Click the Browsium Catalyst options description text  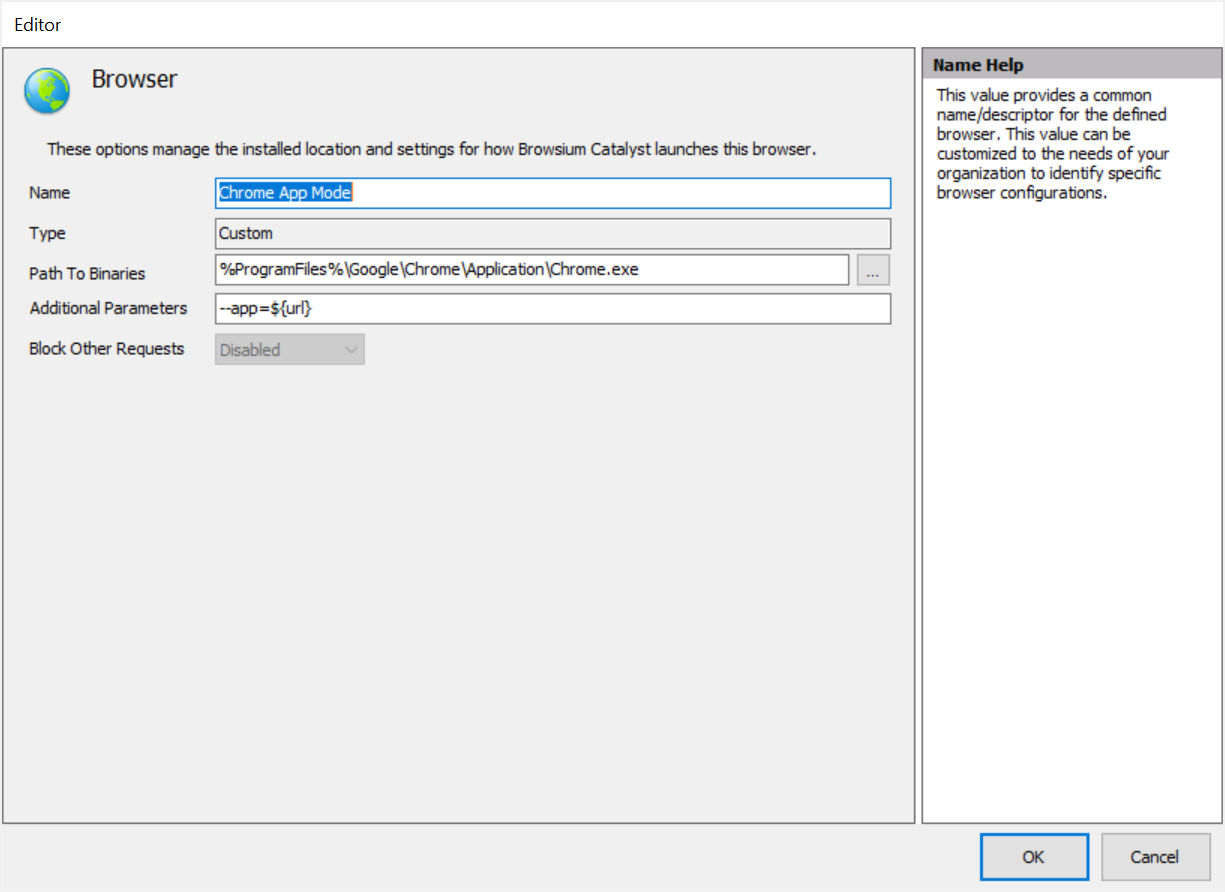(432, 150)
